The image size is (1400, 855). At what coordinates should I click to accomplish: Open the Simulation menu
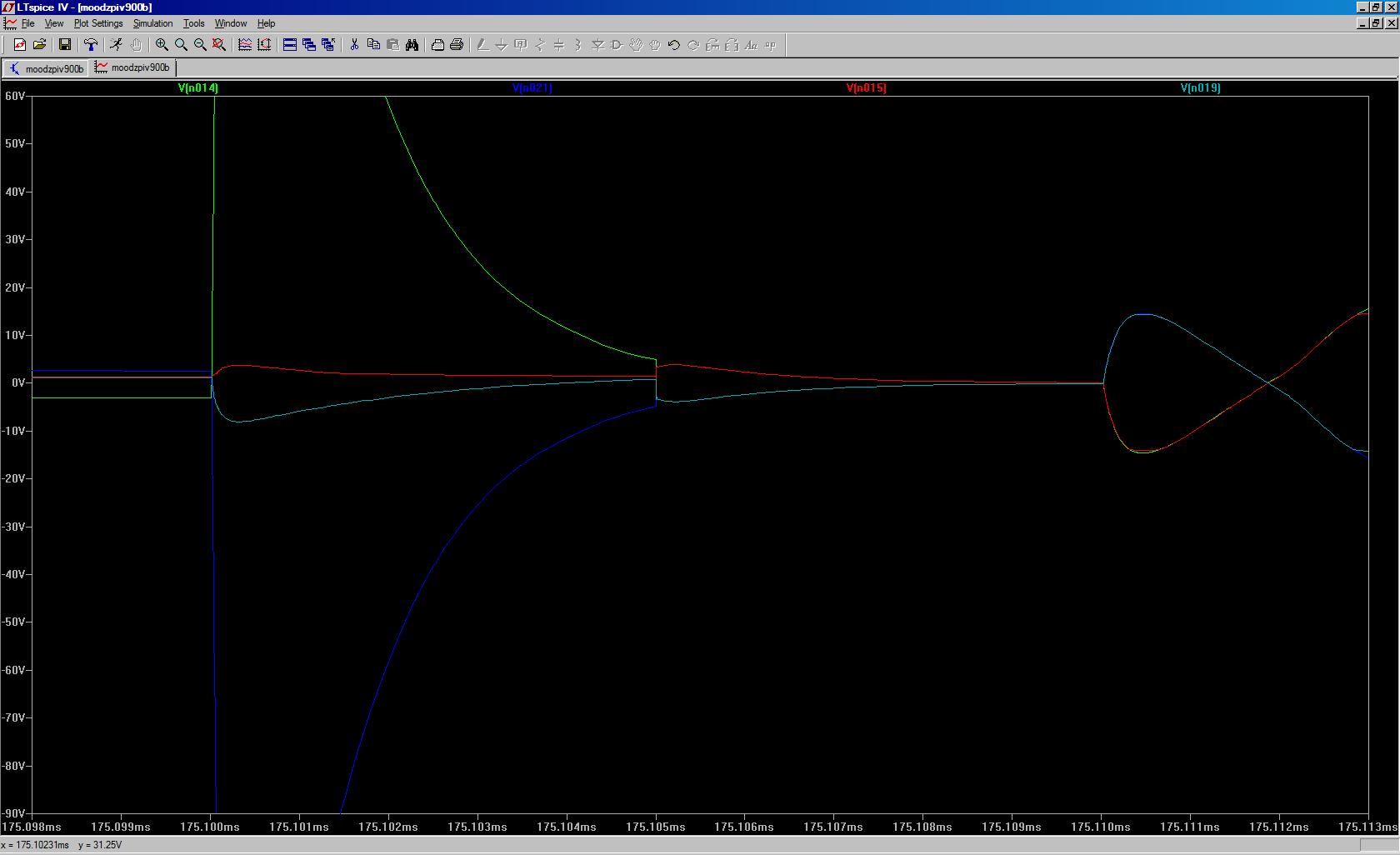point(152,23)
